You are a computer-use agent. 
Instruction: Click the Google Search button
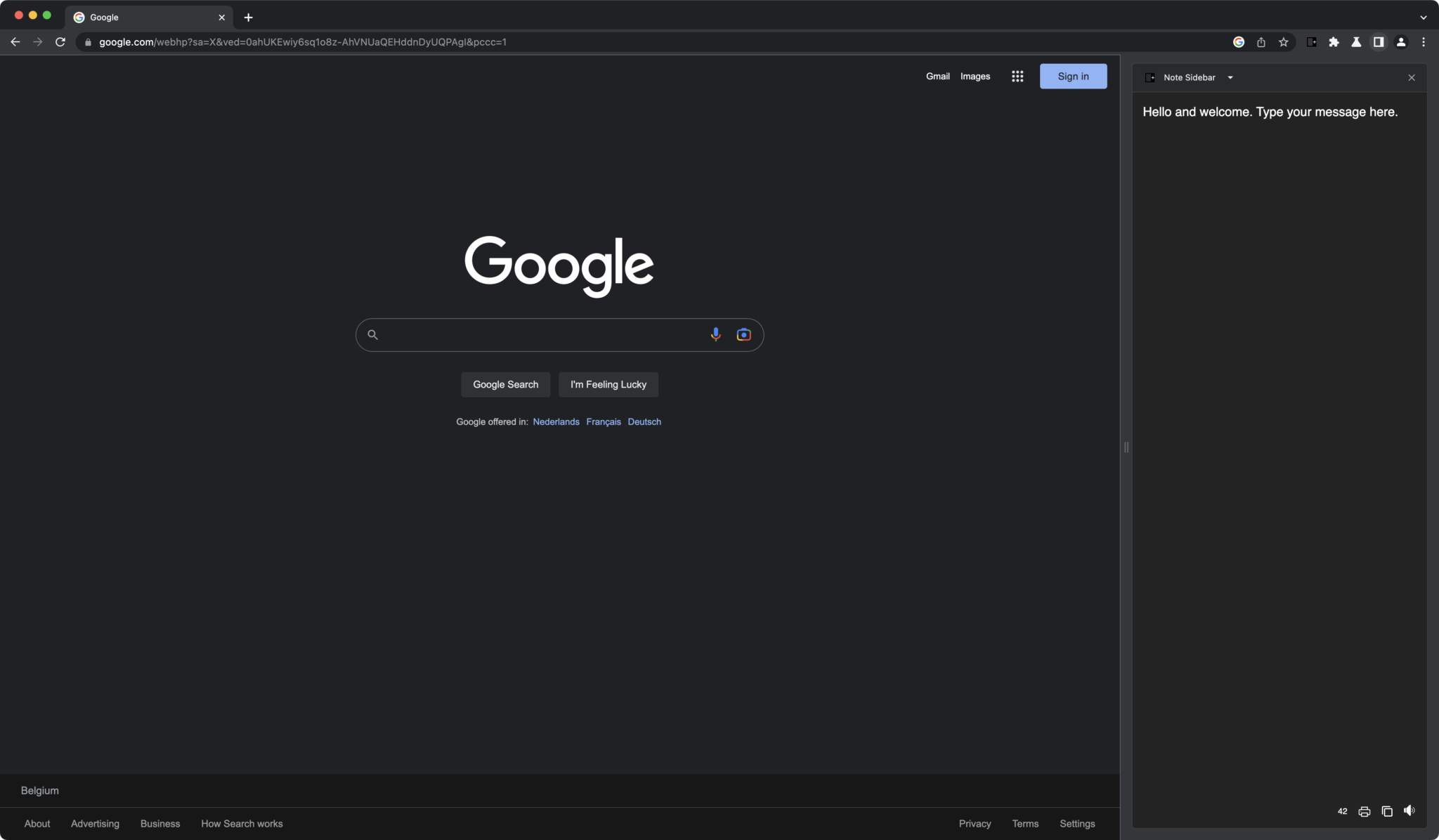(x=506, y=384)
